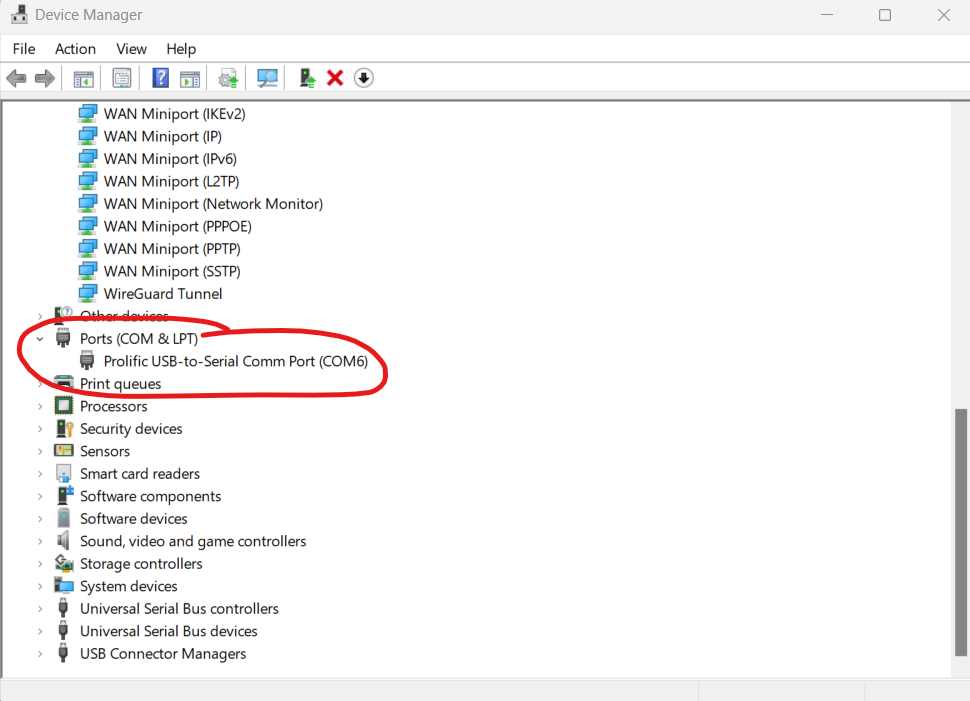Expand Sound, video and game controllers chevron

(40, 541)
